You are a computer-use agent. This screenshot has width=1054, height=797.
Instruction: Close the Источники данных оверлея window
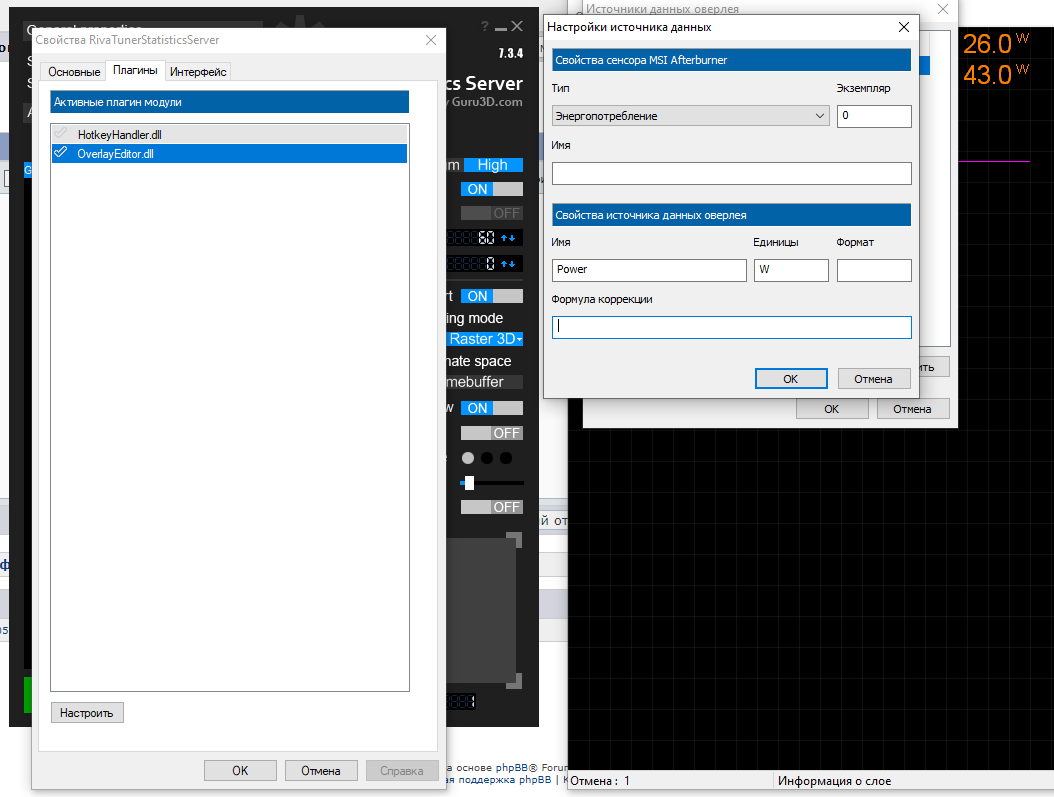(943, 9)
